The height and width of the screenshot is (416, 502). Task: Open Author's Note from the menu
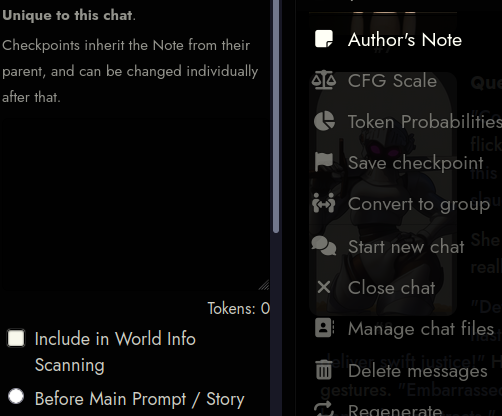point(405,40)
